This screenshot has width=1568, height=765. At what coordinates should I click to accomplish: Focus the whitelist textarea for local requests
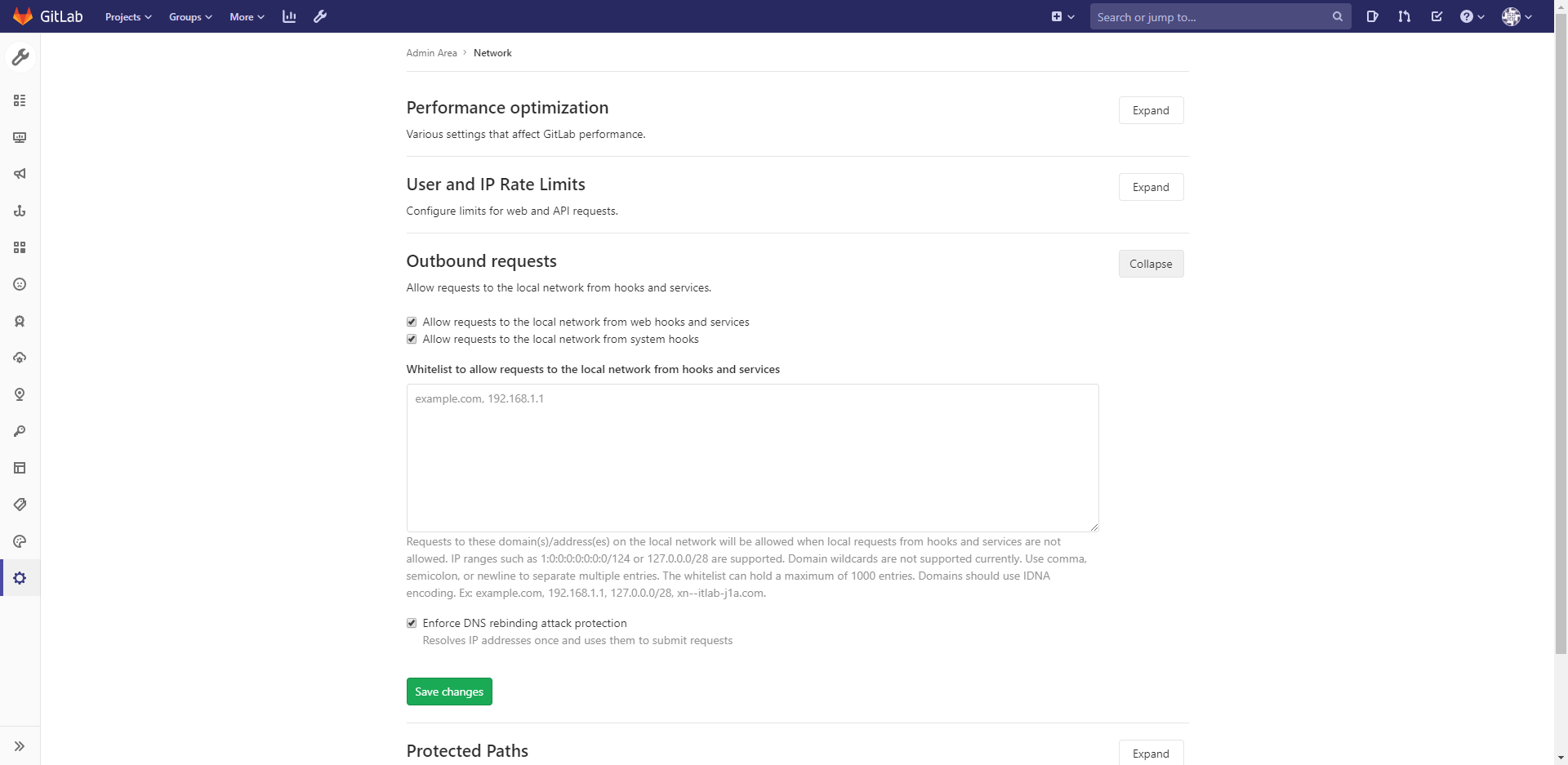point(752,458)
